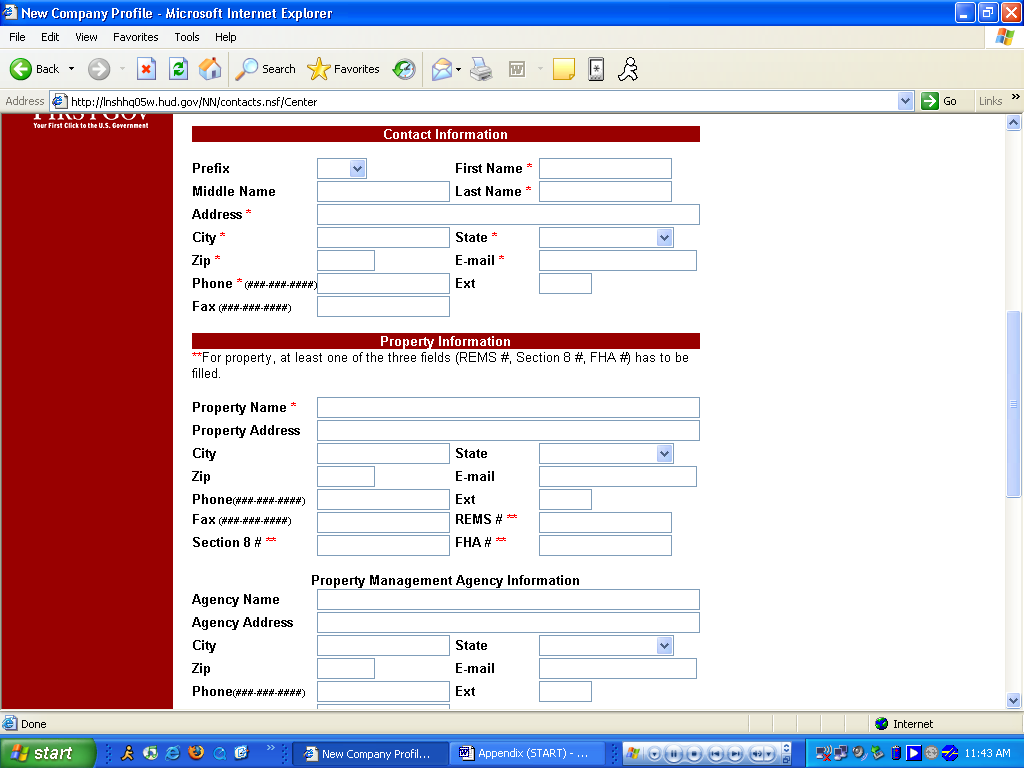Click the AIM running man Quick Launch icon
The width and height of the screenshot is (1024, 768).
pyautogui.click(x=127, y=753)
